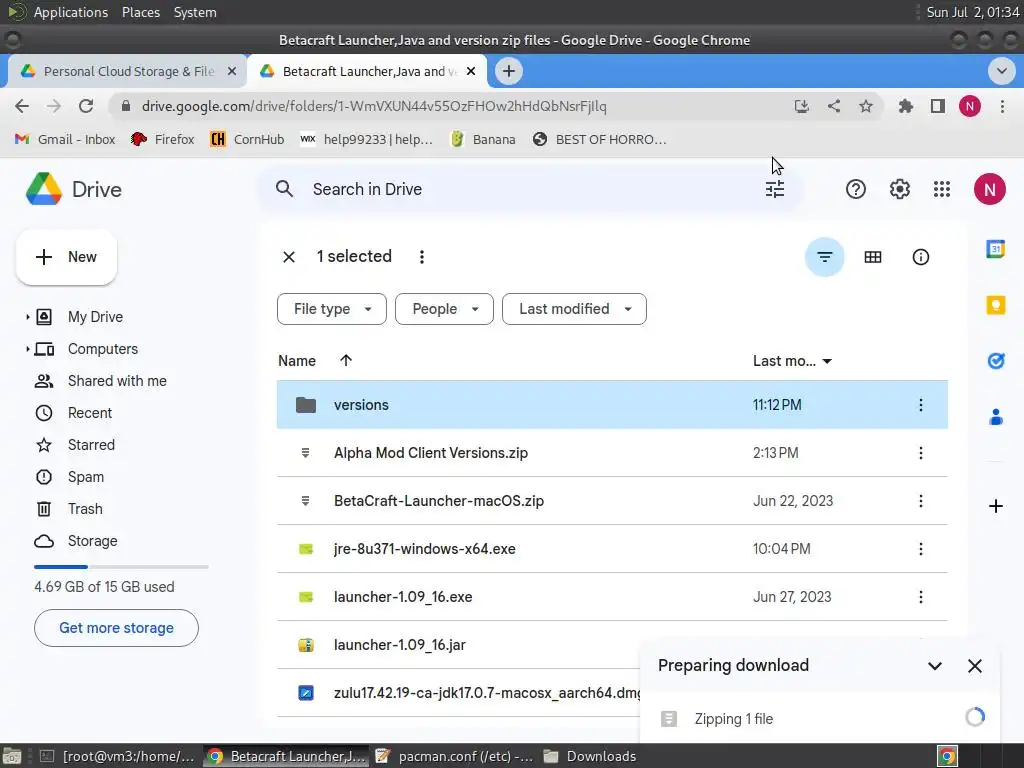Open System menu
The height and width of the screenshot is (768, 1024).
point(195,12)
